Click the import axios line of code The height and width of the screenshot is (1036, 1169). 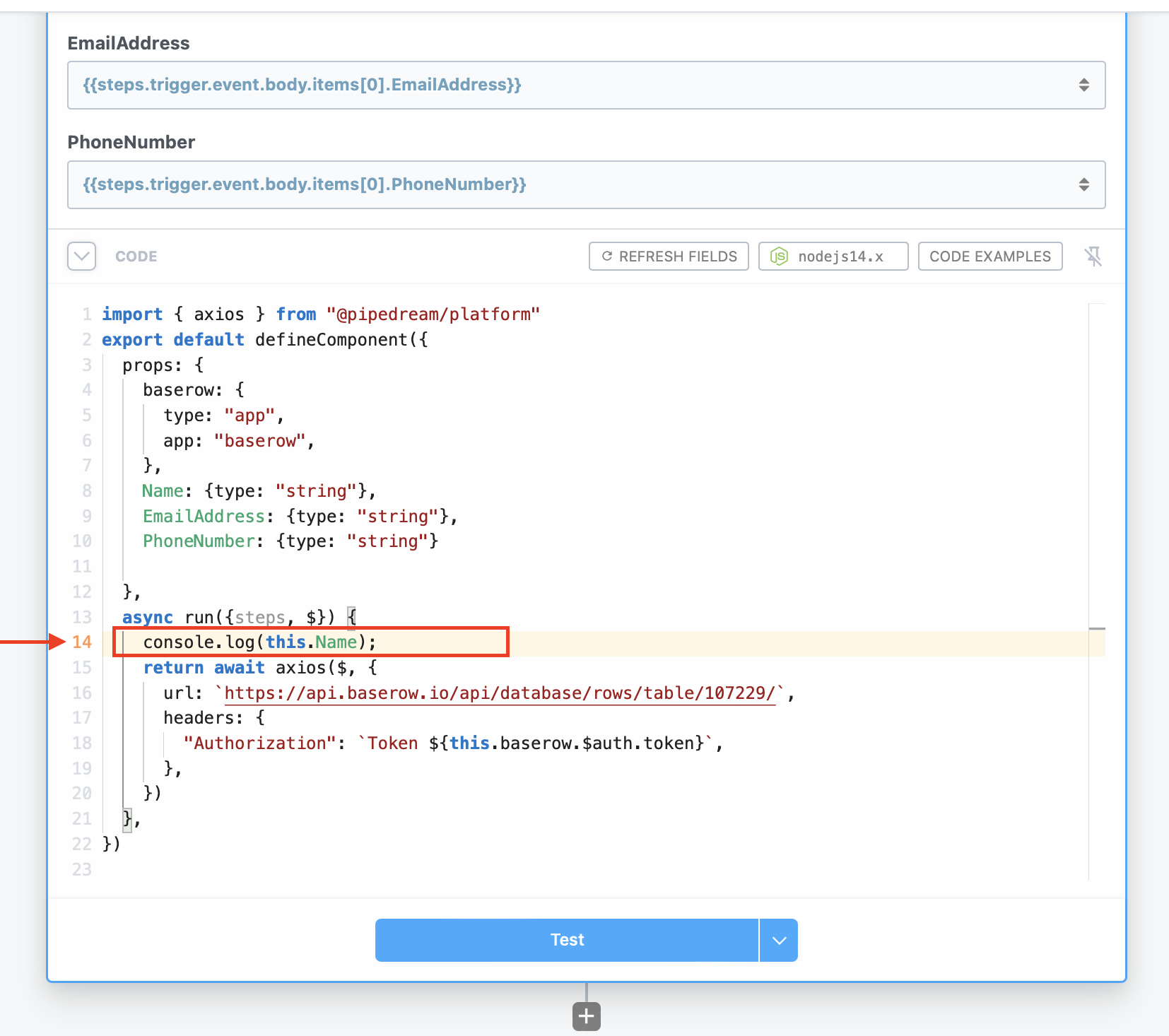tap(321, 314)
